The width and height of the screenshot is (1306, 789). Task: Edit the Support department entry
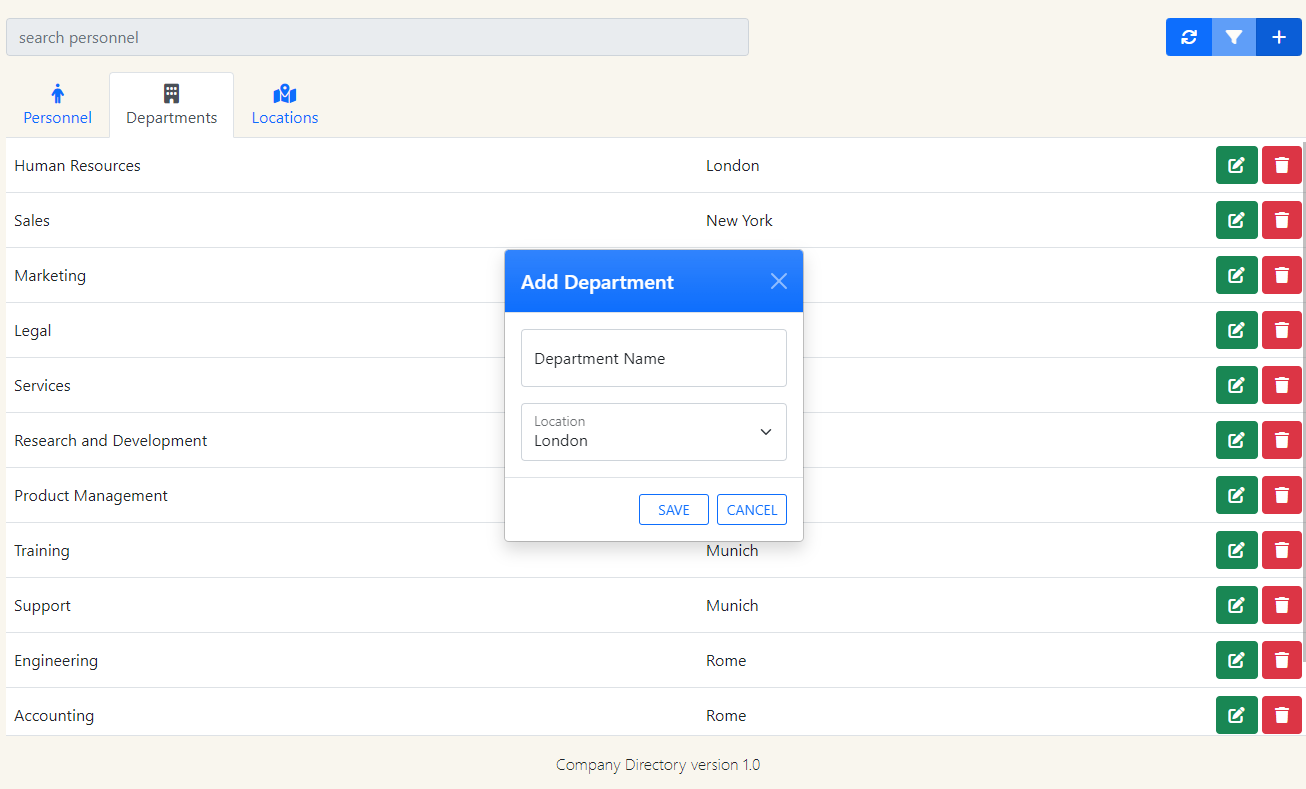[x=1236, y=605]
